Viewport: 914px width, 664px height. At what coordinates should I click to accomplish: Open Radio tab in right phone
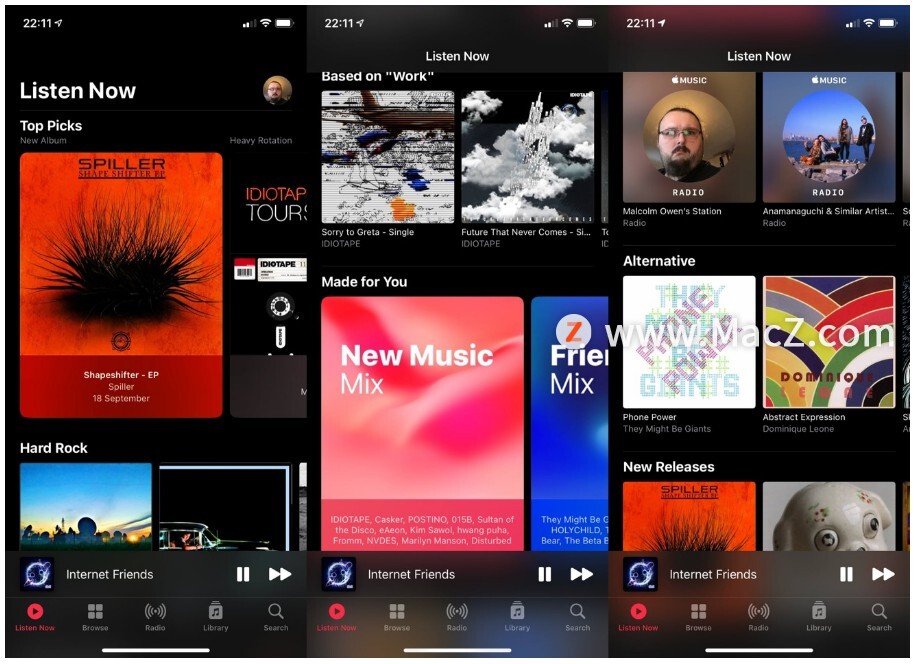[758, 617]
